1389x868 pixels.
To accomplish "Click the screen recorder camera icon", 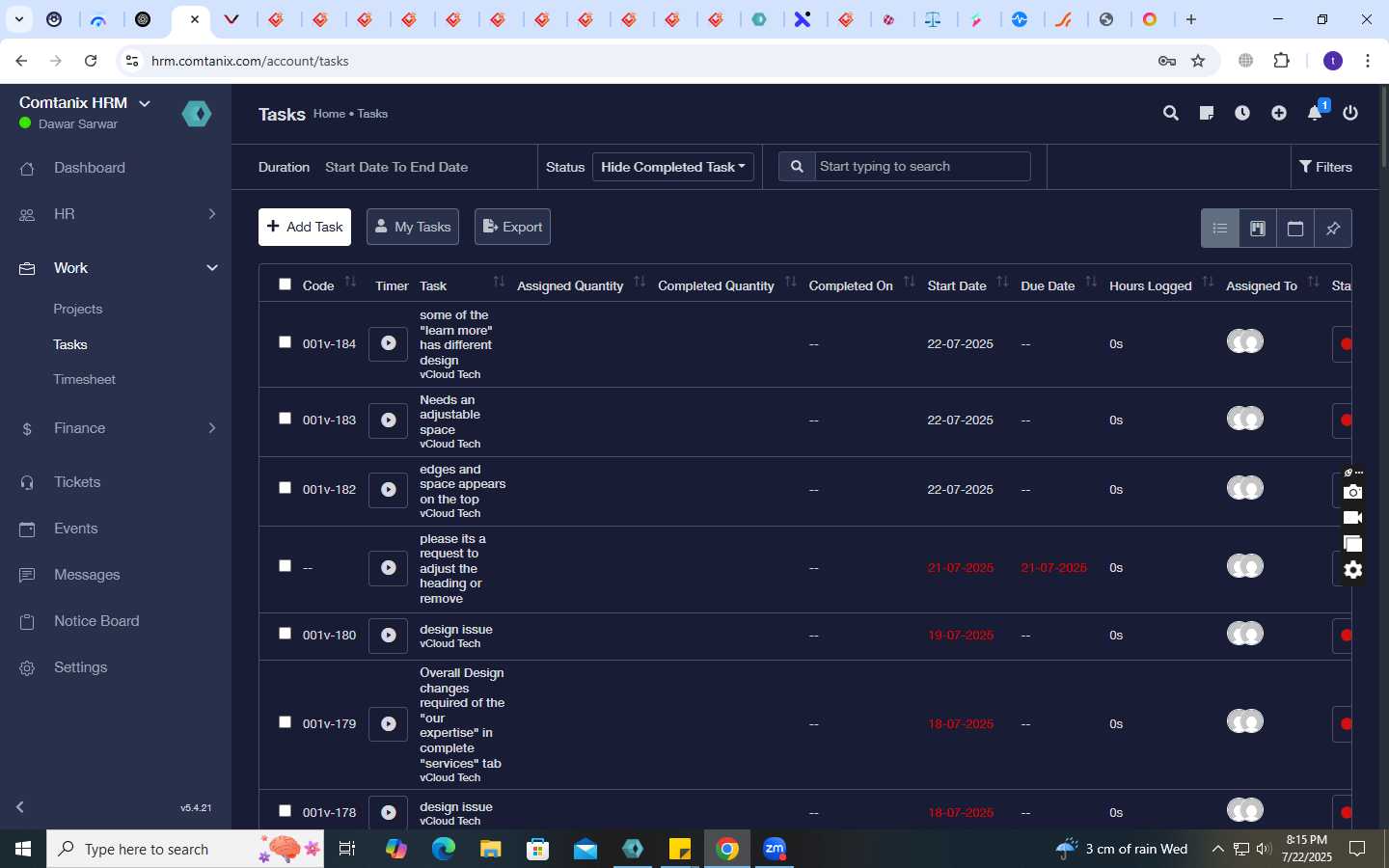I will pos(1353,492).
